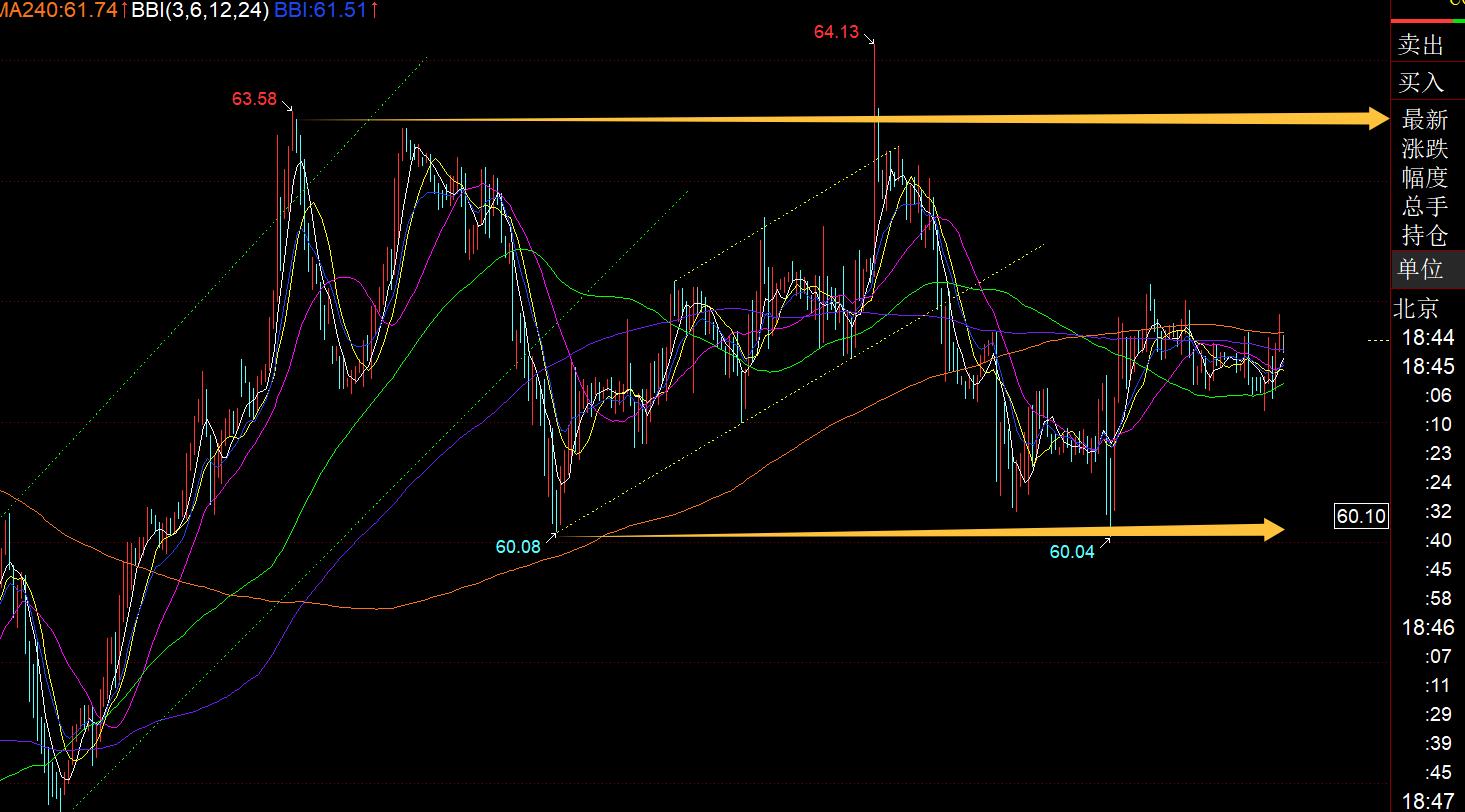Click the 63.58 peak price marker
Screen dimensions: 1465x812
[254, 99]
